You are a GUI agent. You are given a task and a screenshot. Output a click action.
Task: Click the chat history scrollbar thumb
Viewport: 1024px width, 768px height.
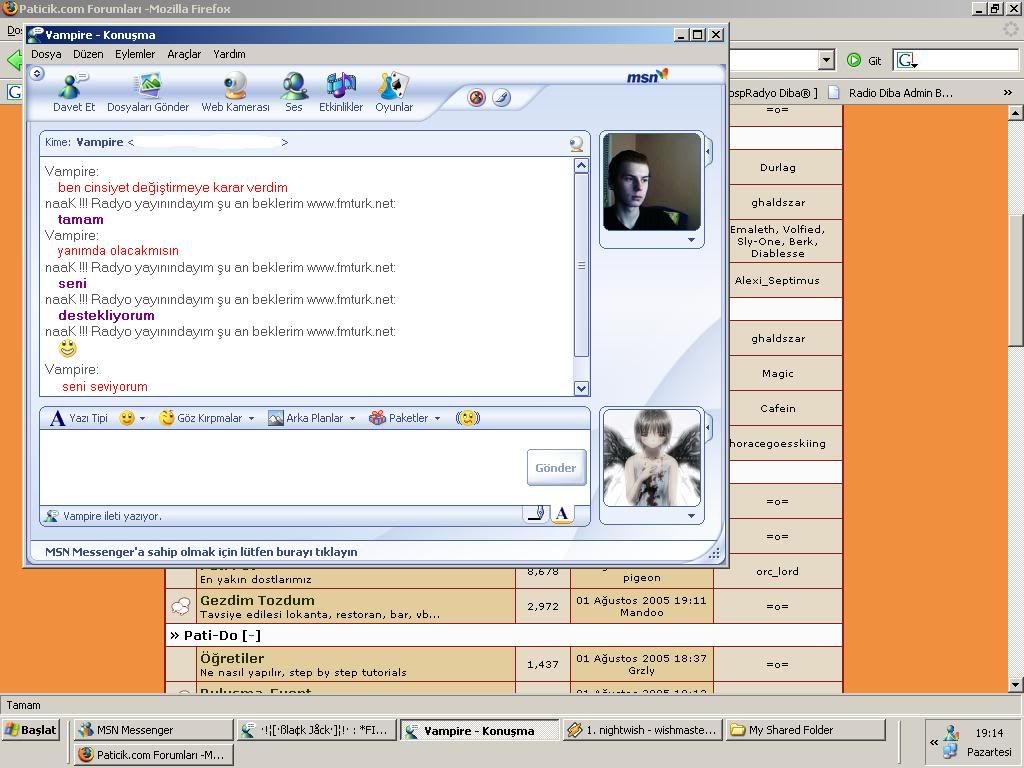(581, 265)
